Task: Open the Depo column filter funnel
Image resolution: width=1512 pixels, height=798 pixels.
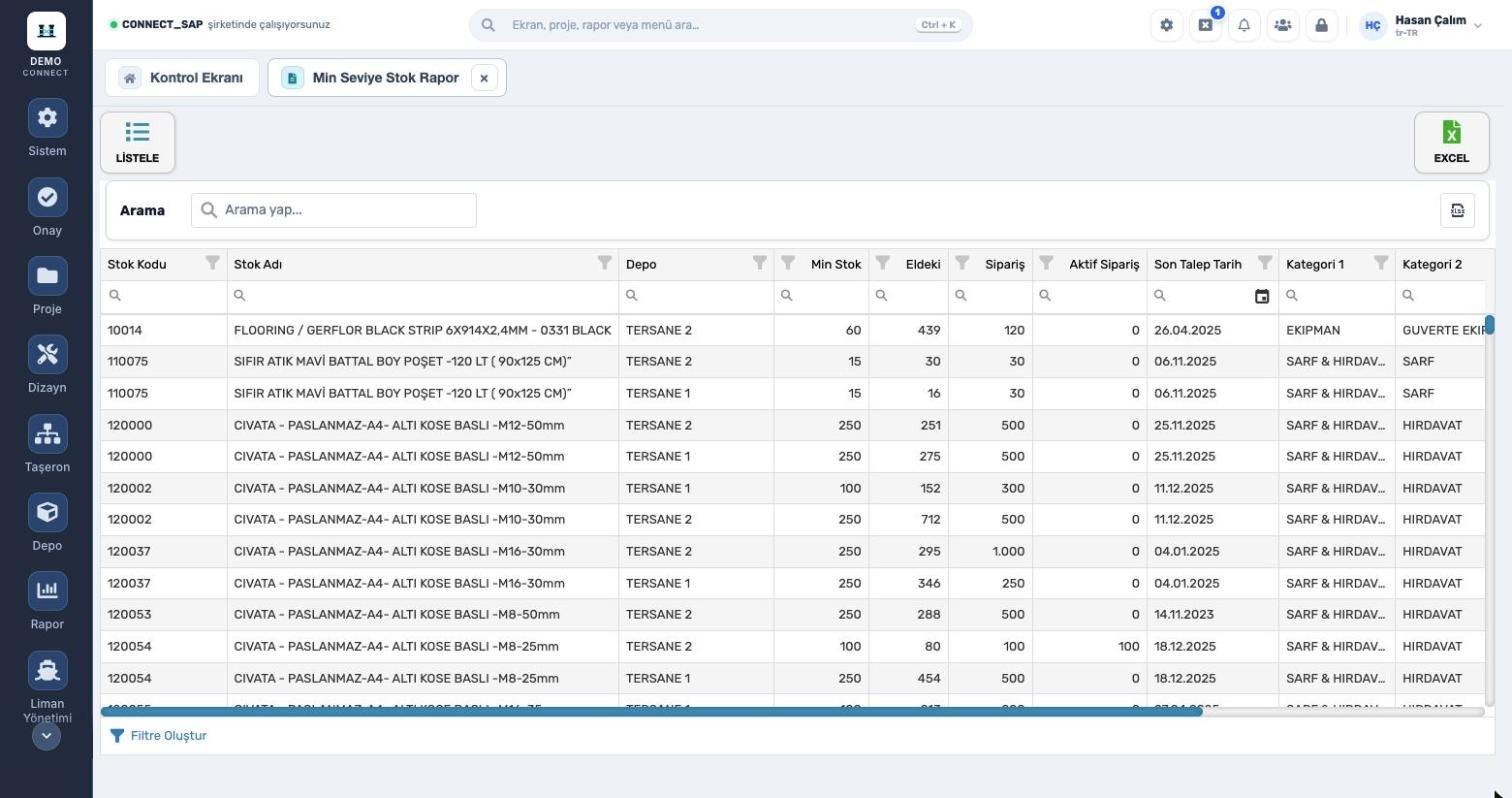Action: click(759, 263)
